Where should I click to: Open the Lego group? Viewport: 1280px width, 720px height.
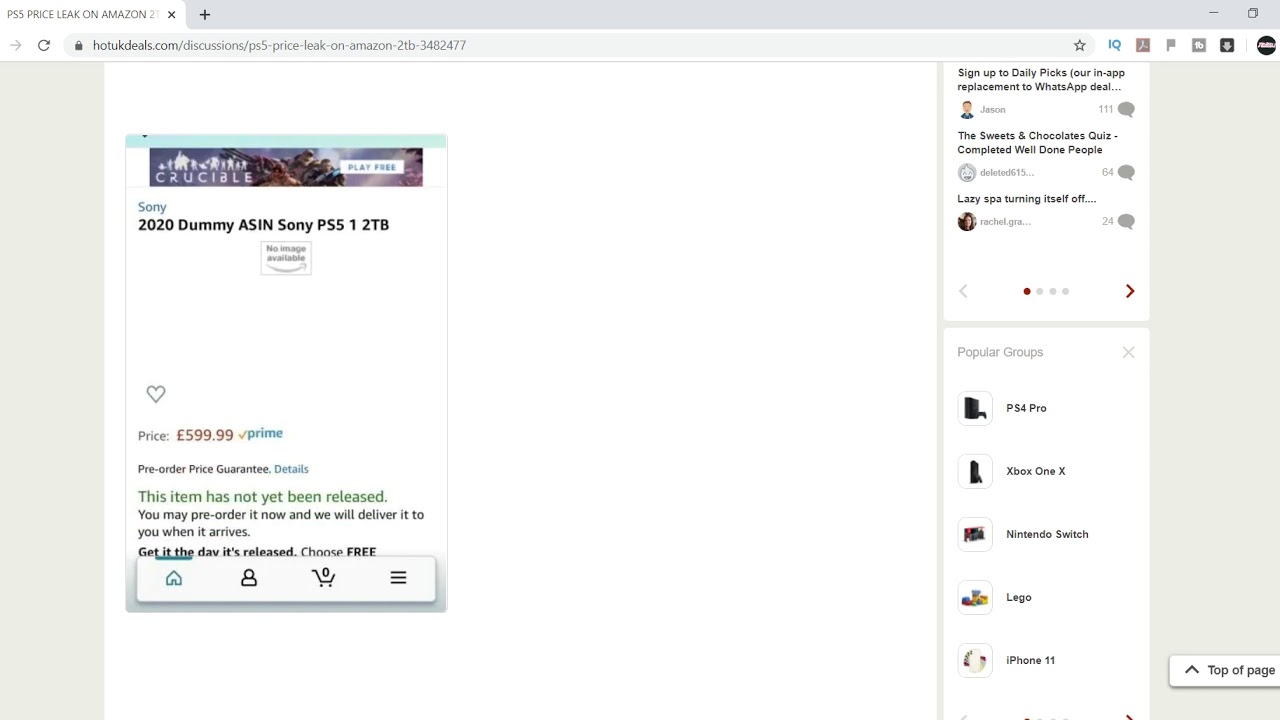tap(1018, 597)
